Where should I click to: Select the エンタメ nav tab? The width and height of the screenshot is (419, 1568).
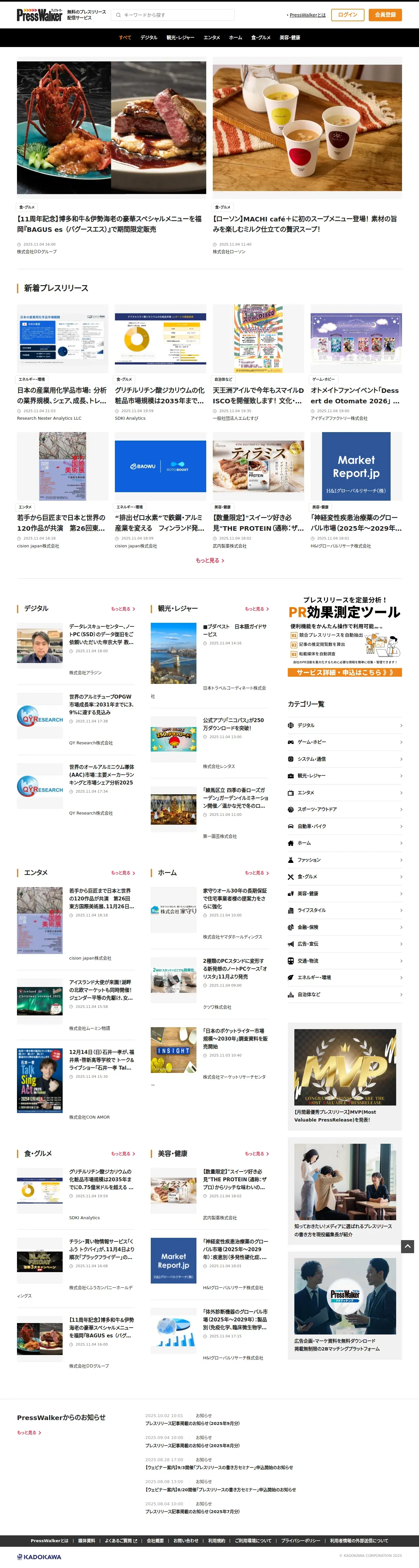point(212,38)
